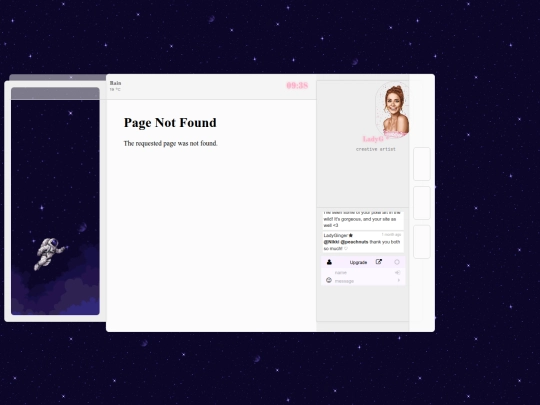Click the LadyGinger chat username

[336, 235]
